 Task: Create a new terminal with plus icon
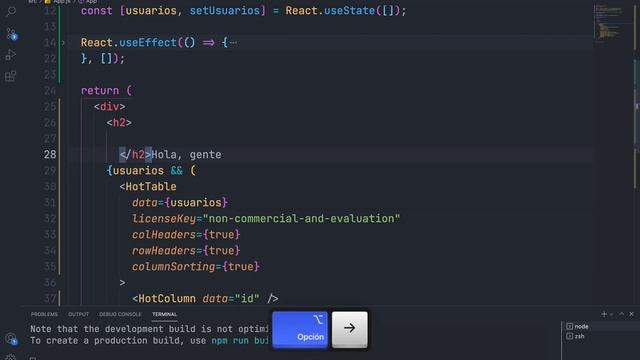[x=604, y=314]
